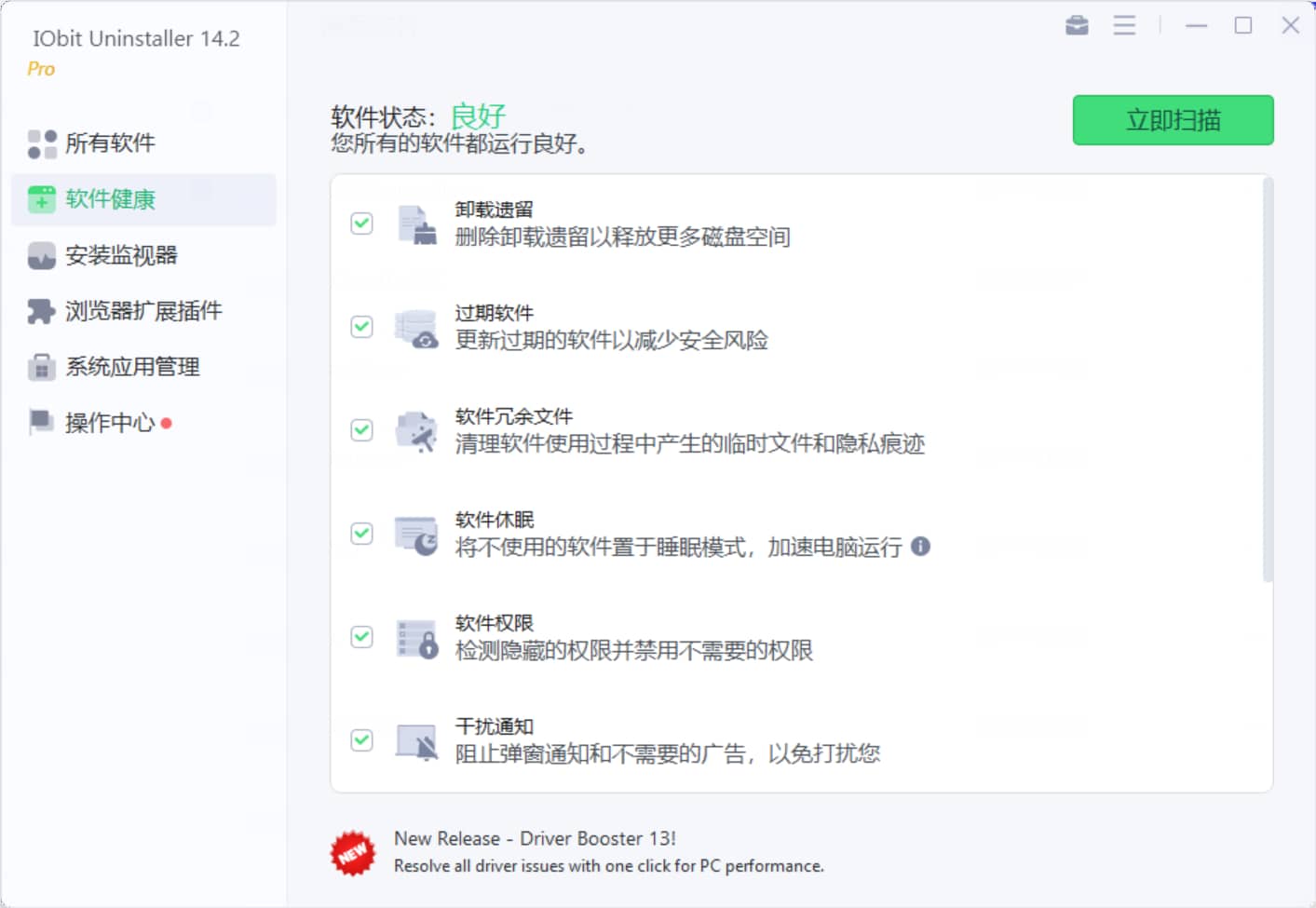Viewport: 1316px width, 908px height.
Task: Click the toolbox briefcase icon in title bar
Action: point(1077,25)
